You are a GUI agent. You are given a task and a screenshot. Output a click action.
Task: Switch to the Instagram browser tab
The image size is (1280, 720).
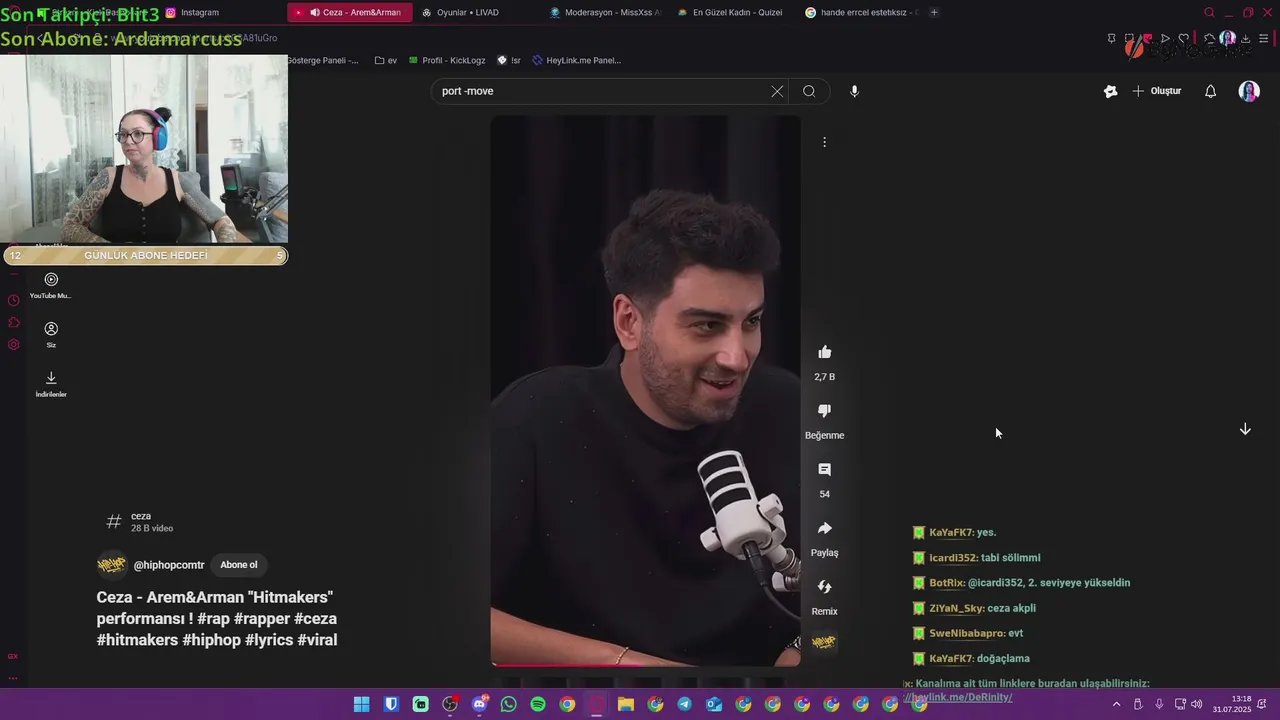pos(192,12)
